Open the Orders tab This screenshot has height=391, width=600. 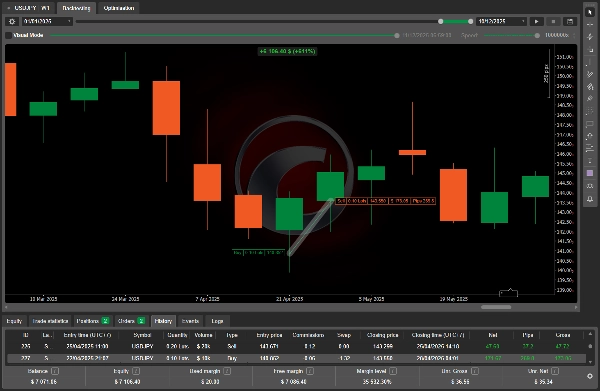click(131, 321)
